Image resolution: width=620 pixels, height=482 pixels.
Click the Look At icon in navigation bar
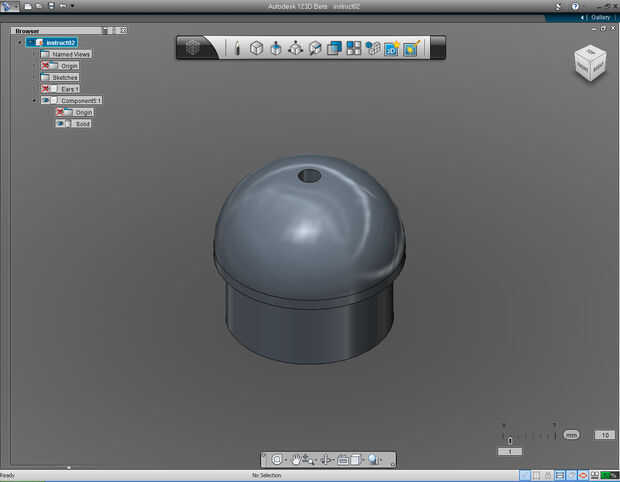[x=343, y=460]
